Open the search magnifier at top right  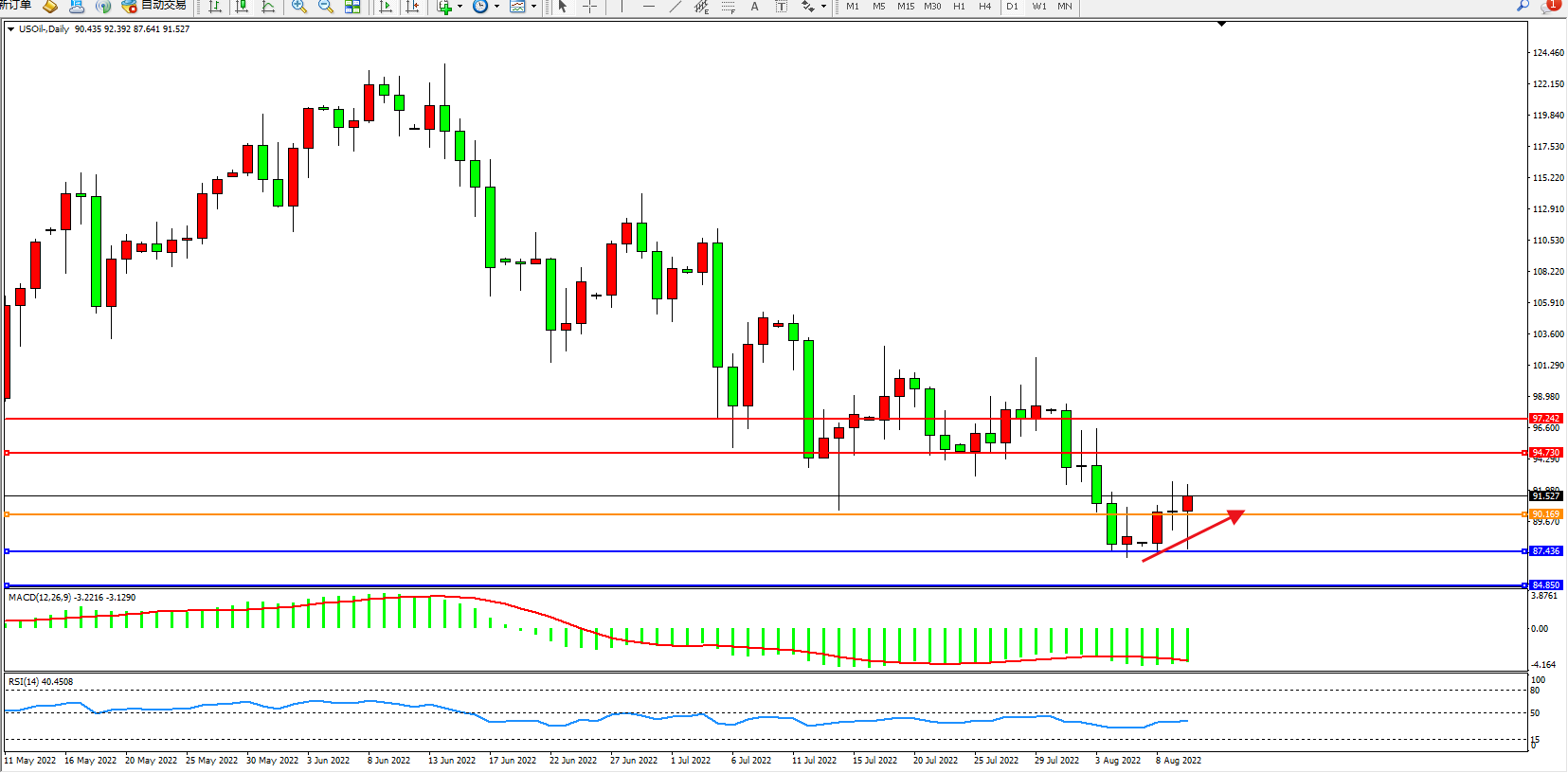pos(1523,6)
